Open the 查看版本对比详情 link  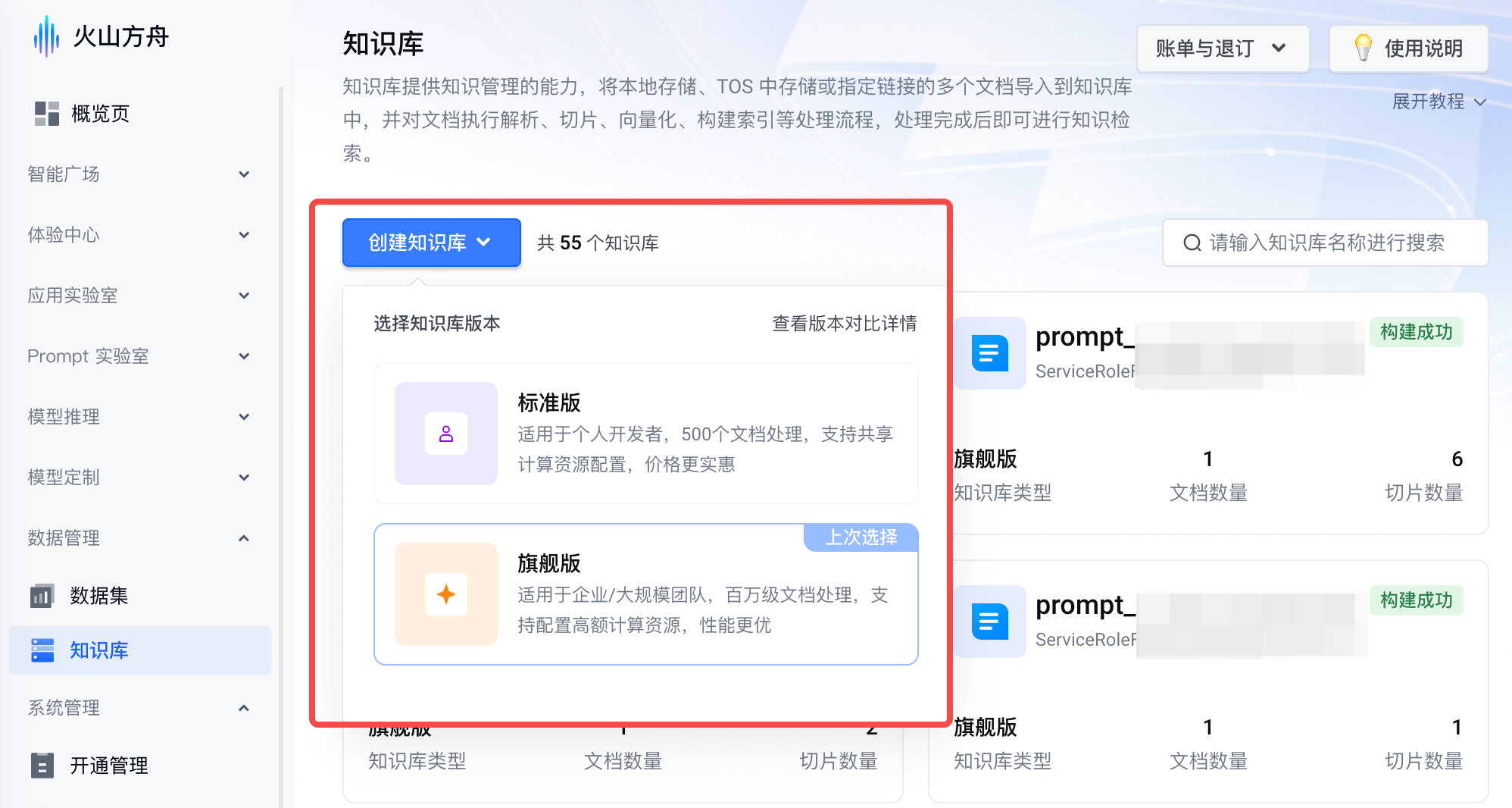pos(844,324)
